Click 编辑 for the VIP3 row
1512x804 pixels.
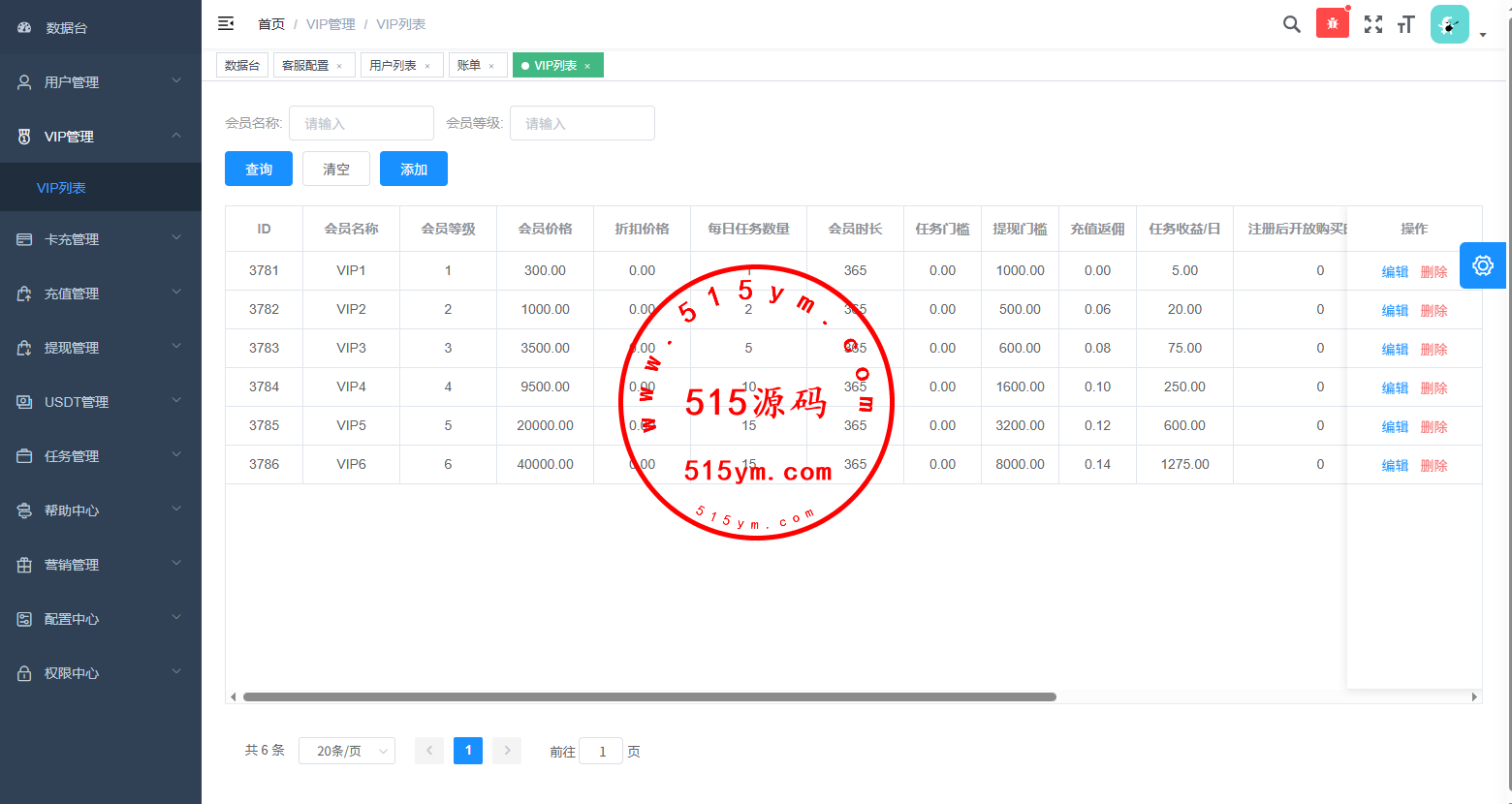(x=1394, y=349)
